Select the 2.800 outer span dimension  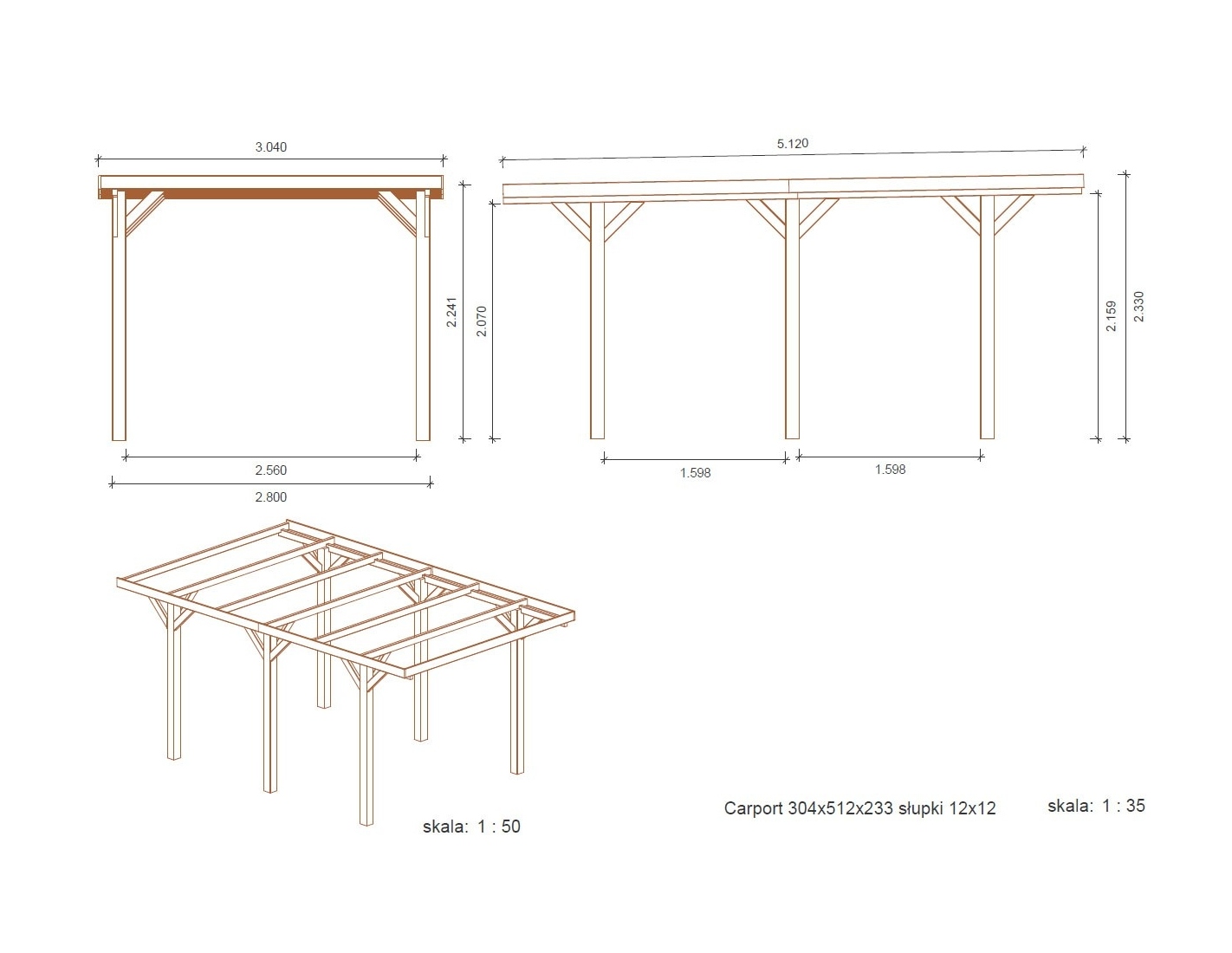pyautogui.click(x=270, y=497)
